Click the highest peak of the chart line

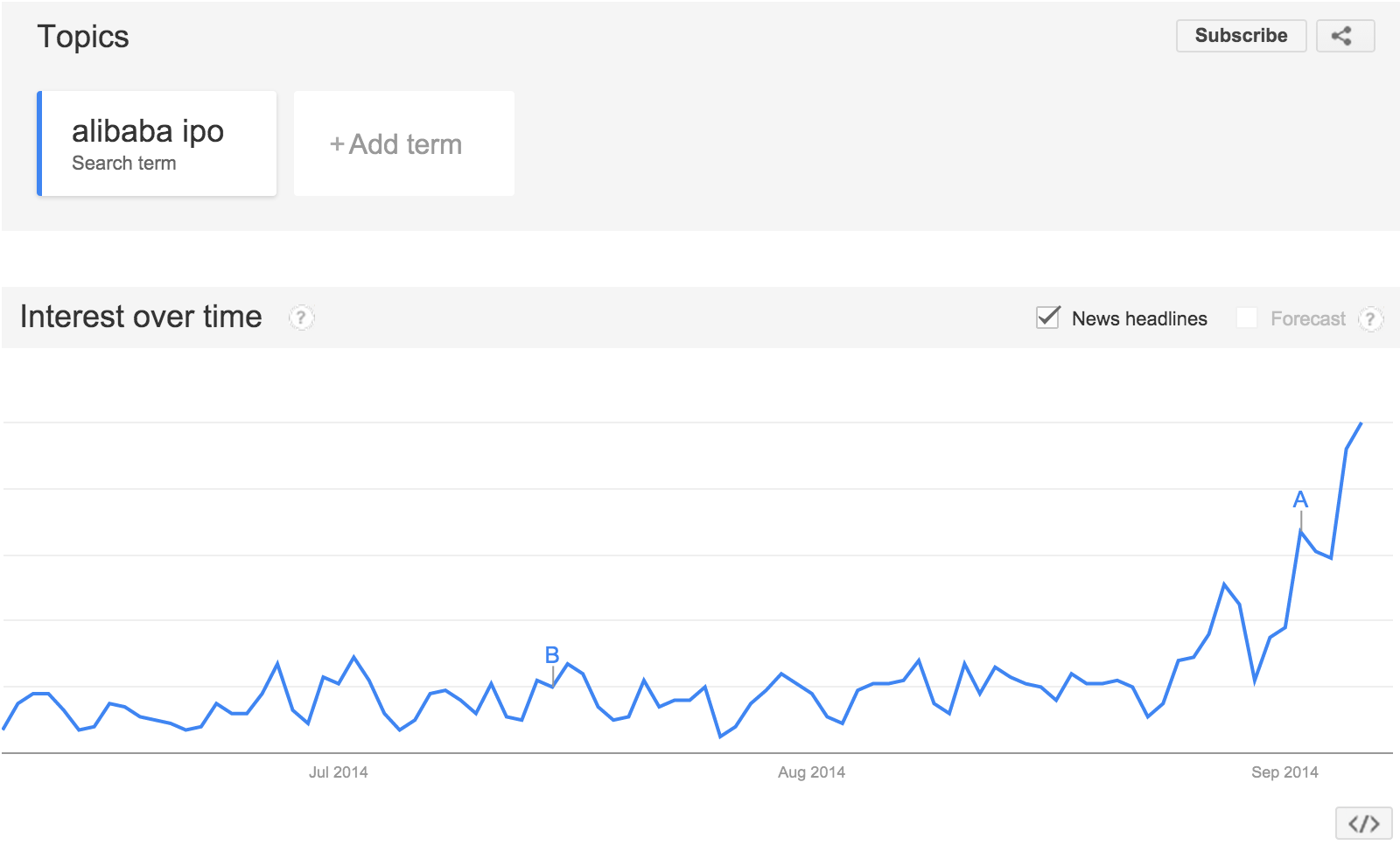[1361, 423]
